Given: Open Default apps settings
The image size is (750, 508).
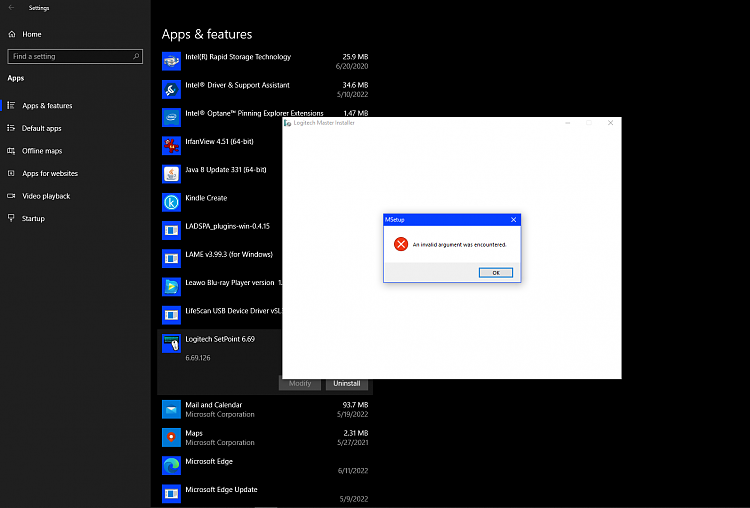Looking at the screenshot, I should pyautogui.click(x=42, y=128).
